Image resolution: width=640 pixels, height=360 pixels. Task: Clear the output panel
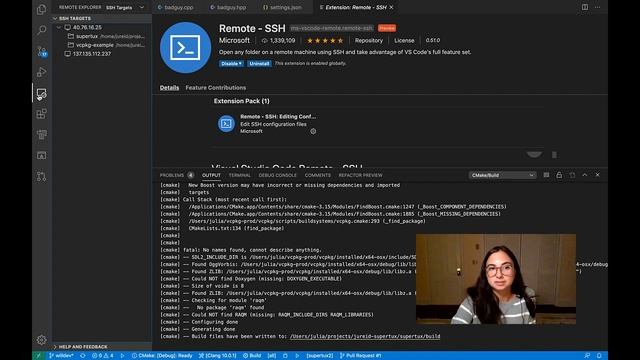(x=546, y=175)
